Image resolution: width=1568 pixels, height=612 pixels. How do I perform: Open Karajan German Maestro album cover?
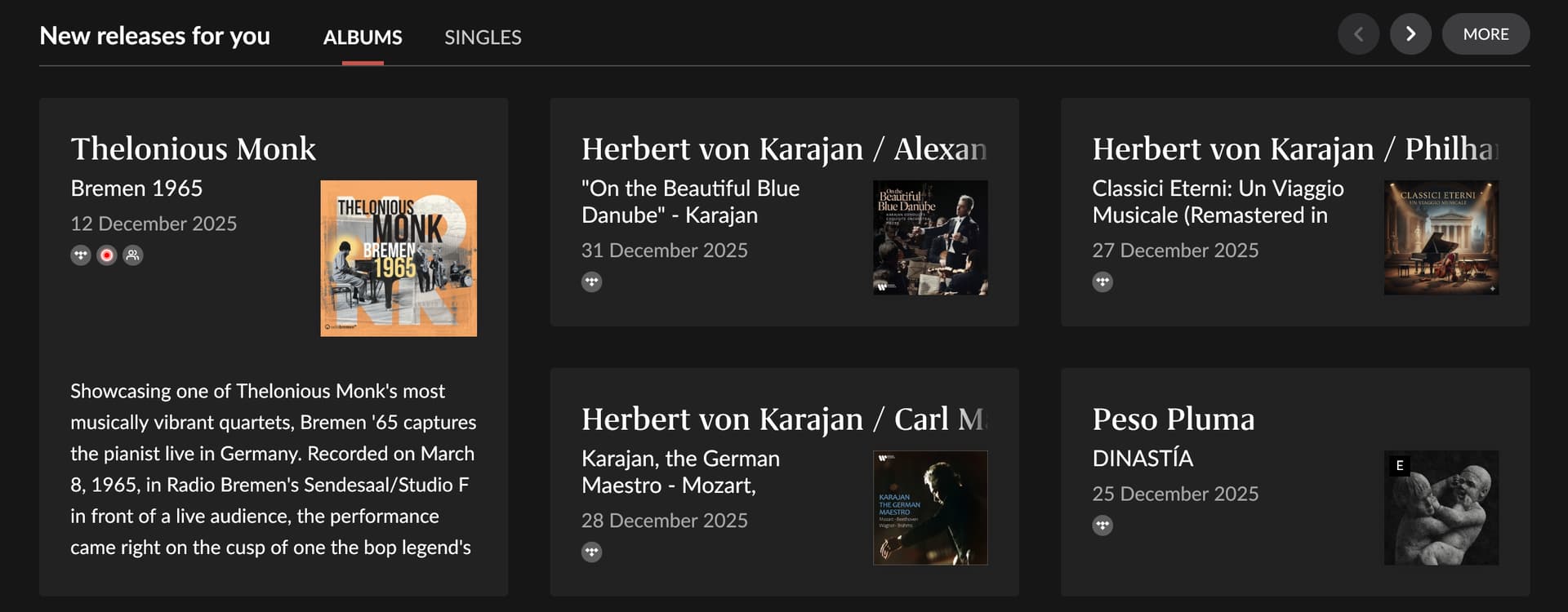[x=930, y=508]
